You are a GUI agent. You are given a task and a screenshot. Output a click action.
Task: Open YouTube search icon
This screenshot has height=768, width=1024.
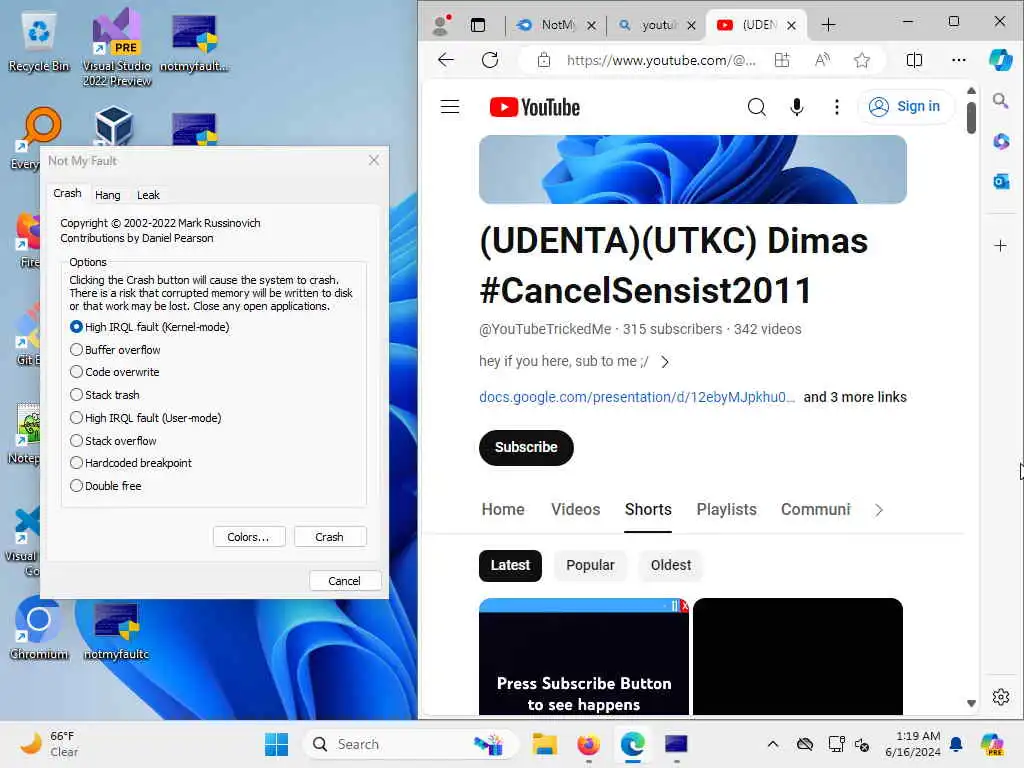[756, 106]
